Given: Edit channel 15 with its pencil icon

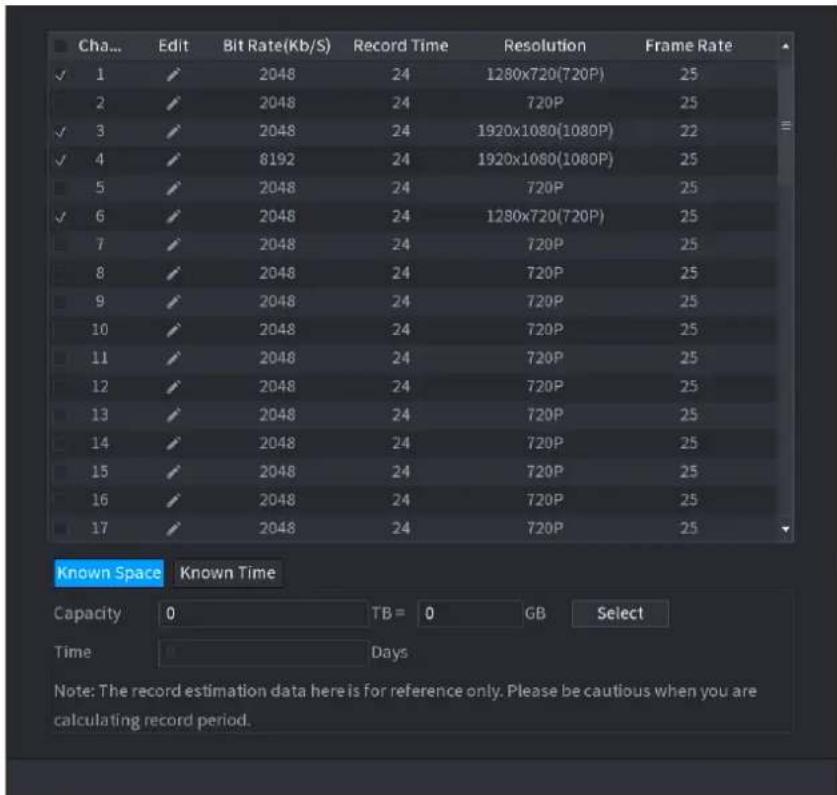Looking at the screenshot, I should point(173,472).
